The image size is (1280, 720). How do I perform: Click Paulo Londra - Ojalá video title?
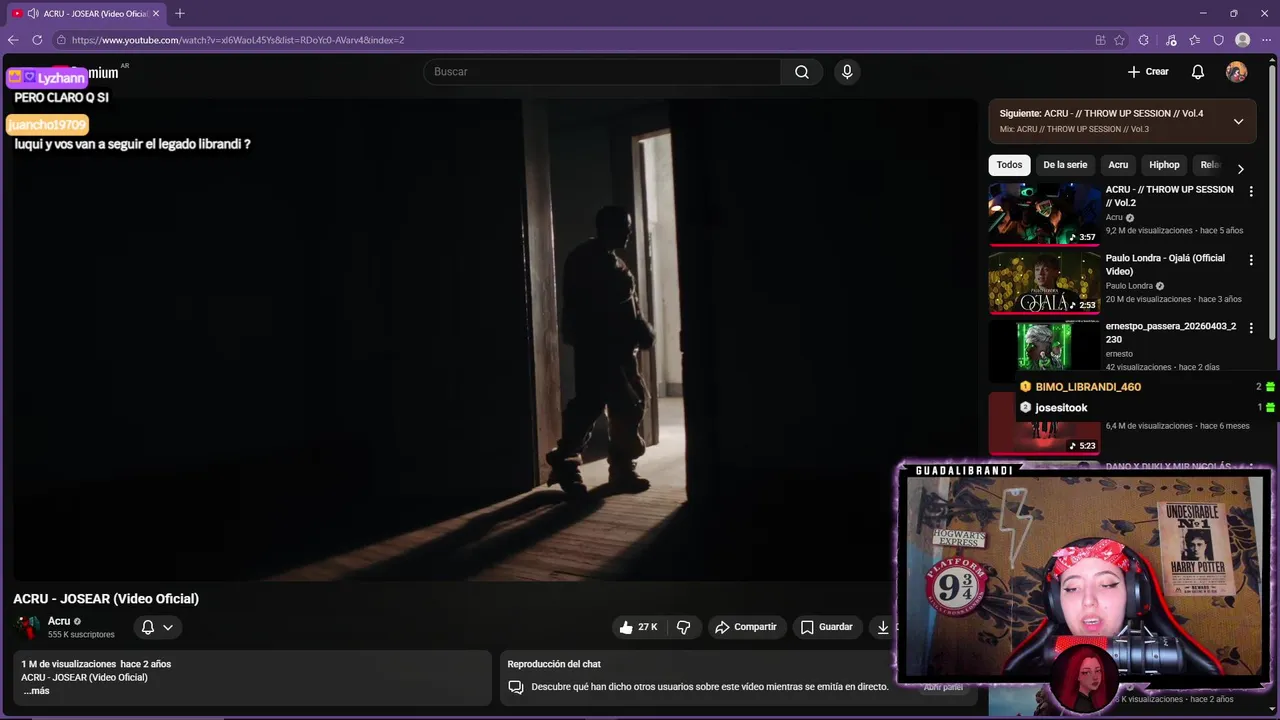[1165, 265]
